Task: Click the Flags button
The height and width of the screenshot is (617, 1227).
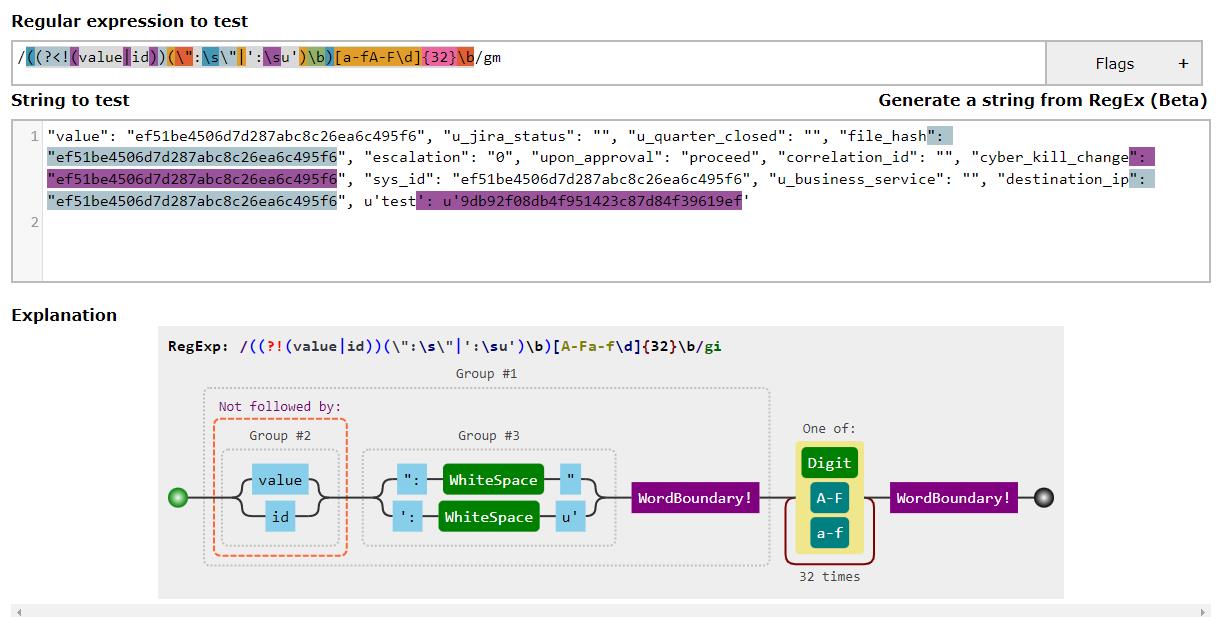Action: tap(1113, 62)
